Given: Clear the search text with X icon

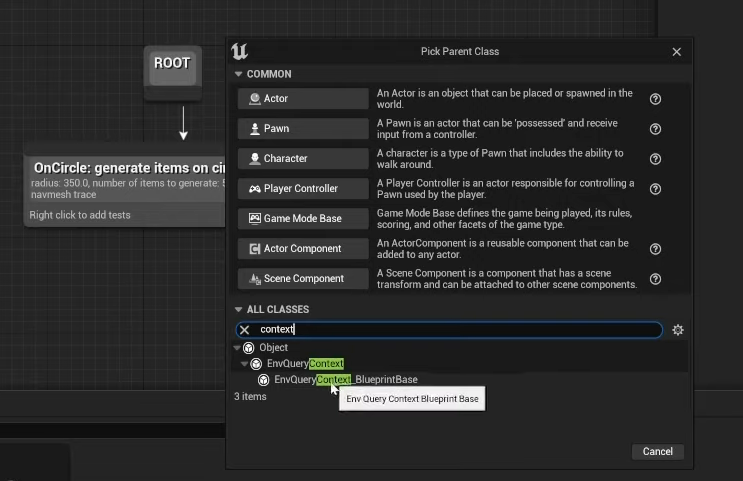Looking at the screenshot, I should (245, 330).
